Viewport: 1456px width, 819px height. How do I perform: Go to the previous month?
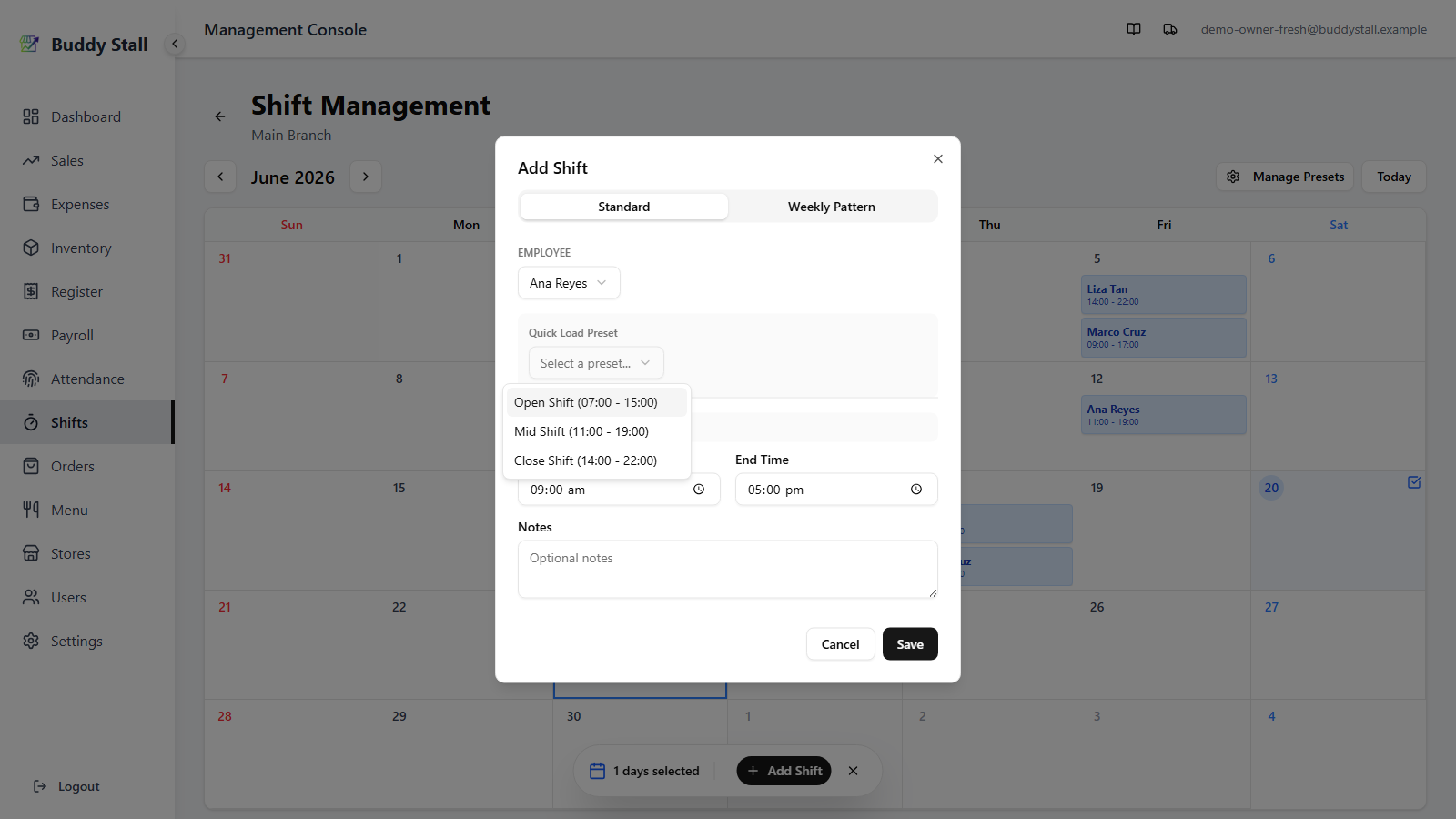(x=220, y=177)
